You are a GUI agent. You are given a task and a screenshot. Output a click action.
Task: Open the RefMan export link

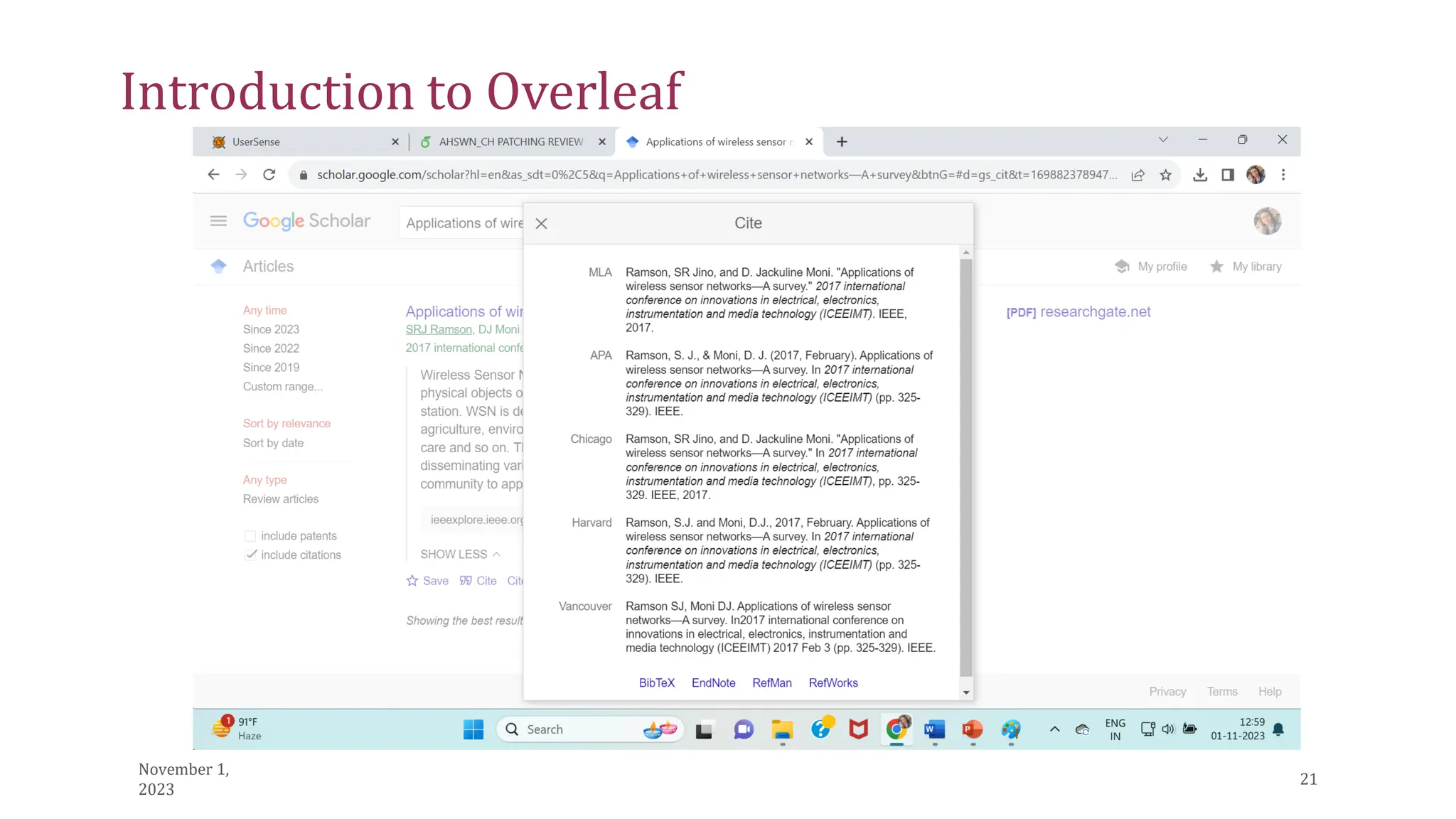771,682
